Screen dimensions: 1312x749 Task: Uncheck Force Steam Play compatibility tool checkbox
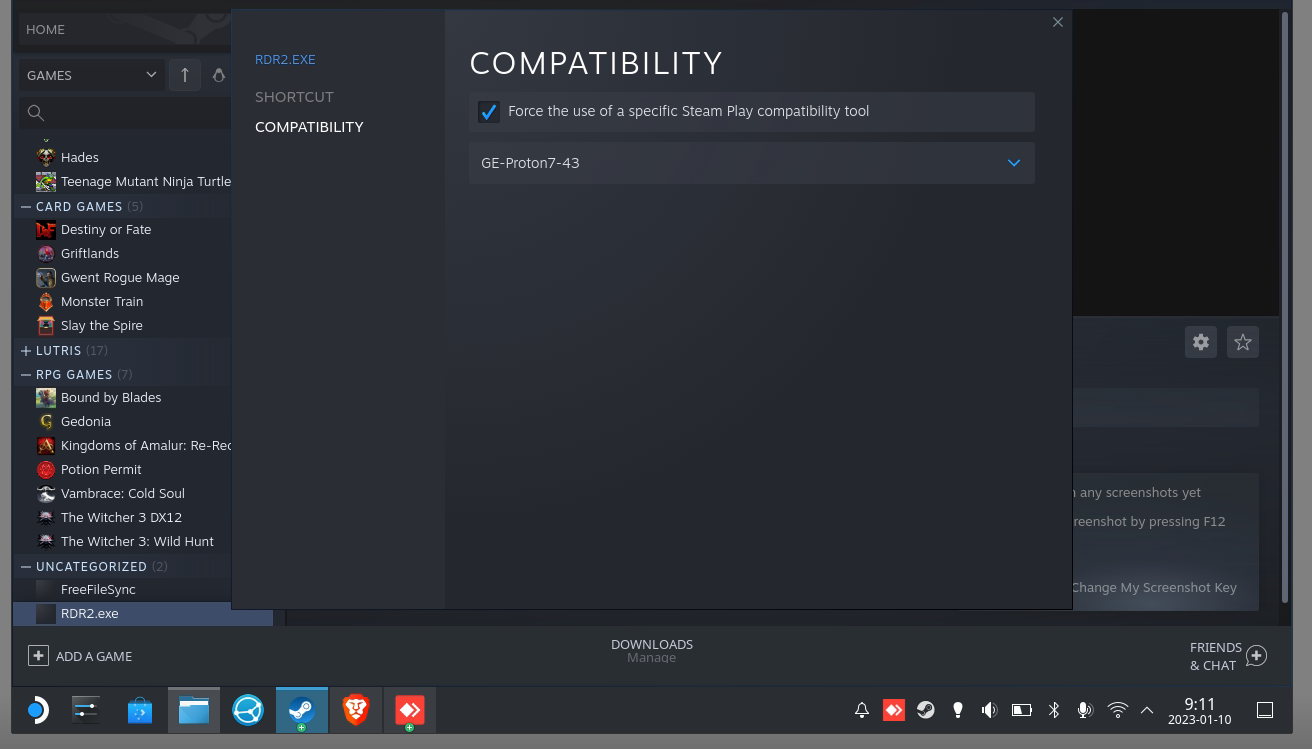pos(488,112)
